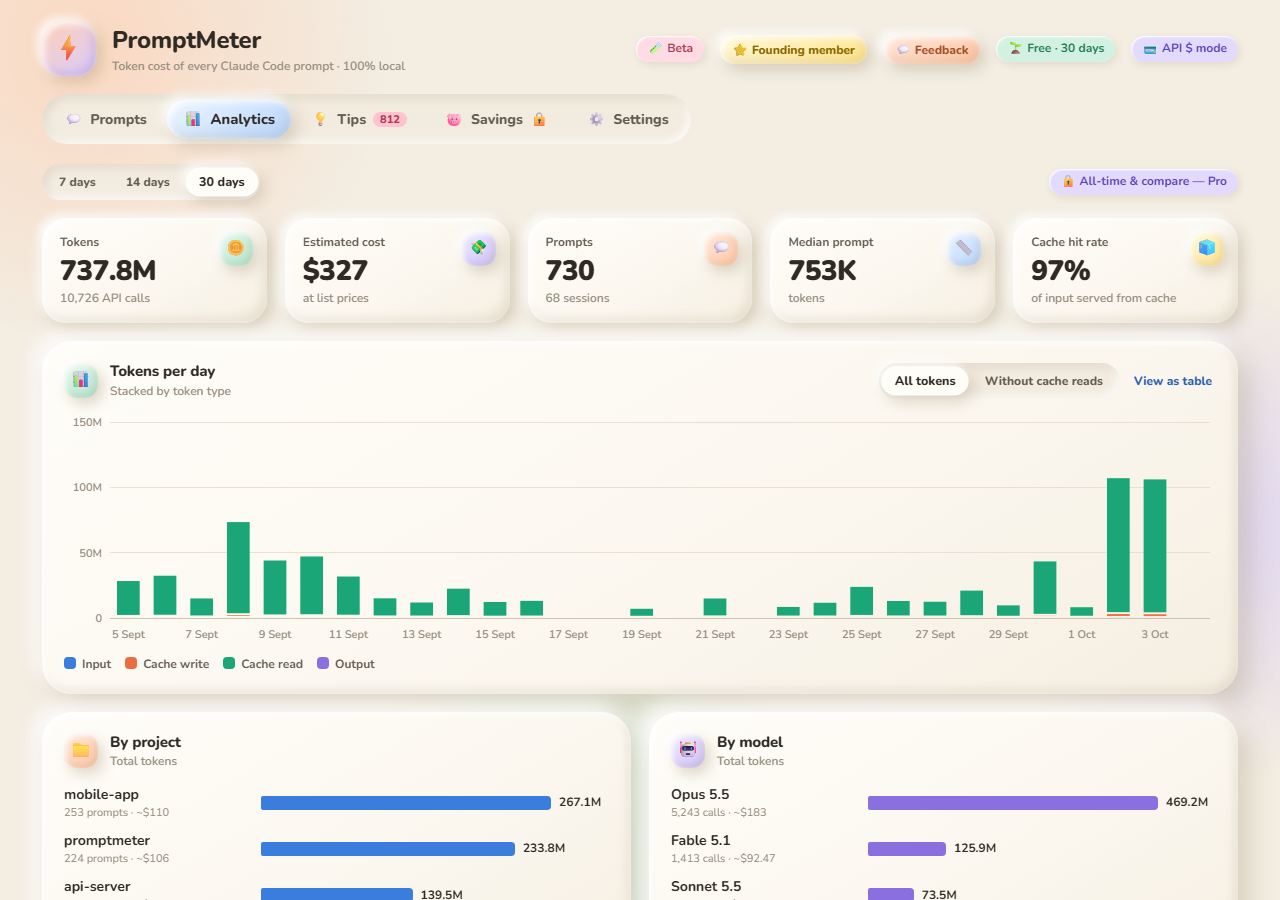The image size is (1280, 900).
Task: Click the 737.8M tokens value
Action: tap(108, 271)
